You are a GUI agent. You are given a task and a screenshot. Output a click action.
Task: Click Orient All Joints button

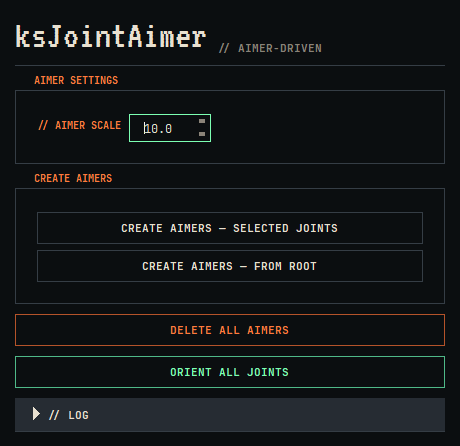click(x=230, y=372)
